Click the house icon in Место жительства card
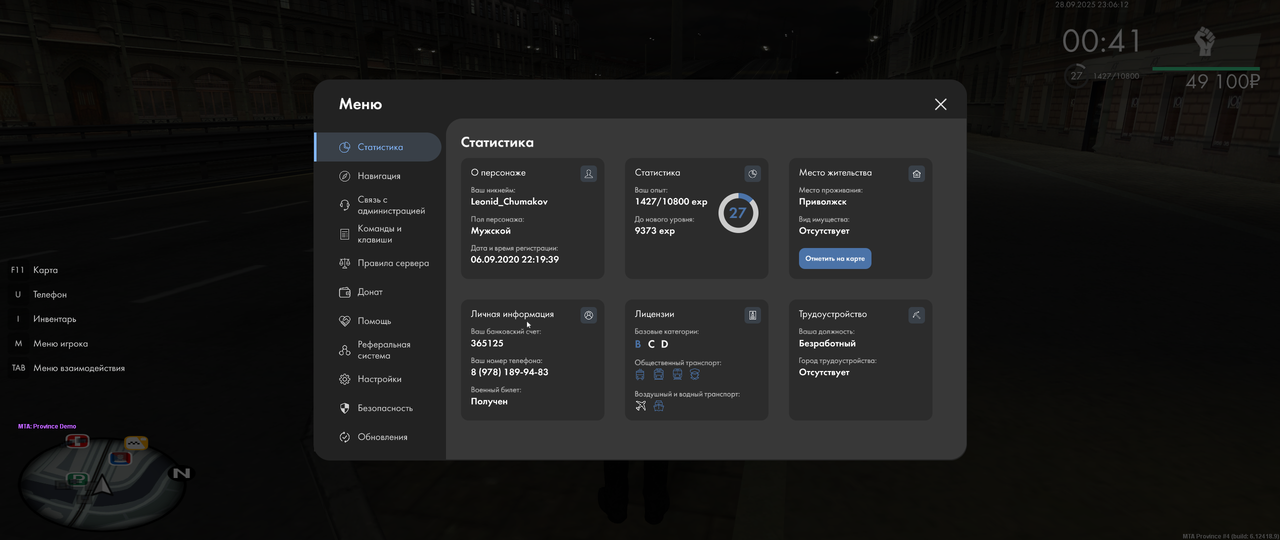Viewport: 1280px width, 540px height. (x=917, y=173)
